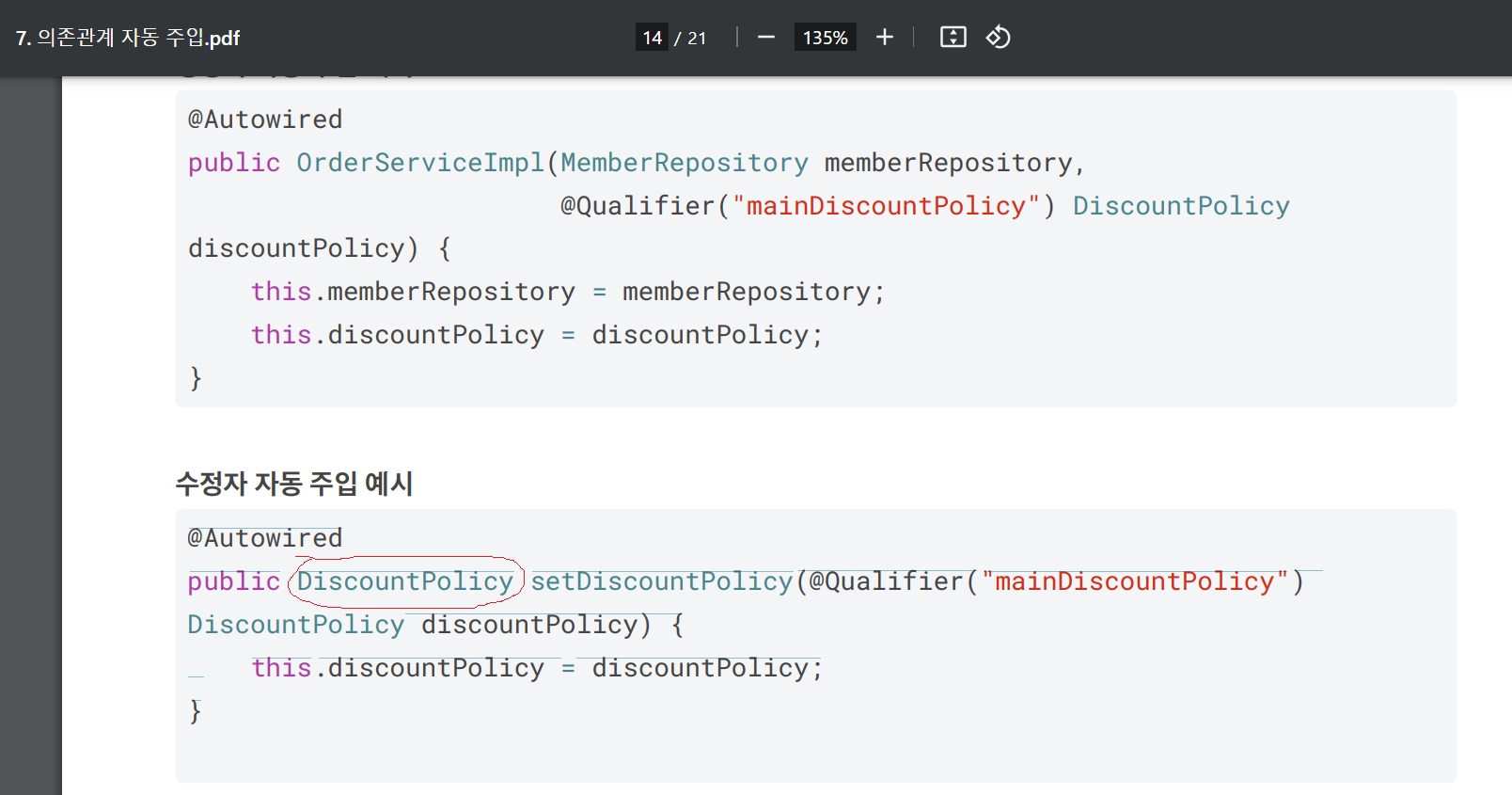Click the PDF title 의존관계 자동 주입.pdf

[x=128, y=38]
